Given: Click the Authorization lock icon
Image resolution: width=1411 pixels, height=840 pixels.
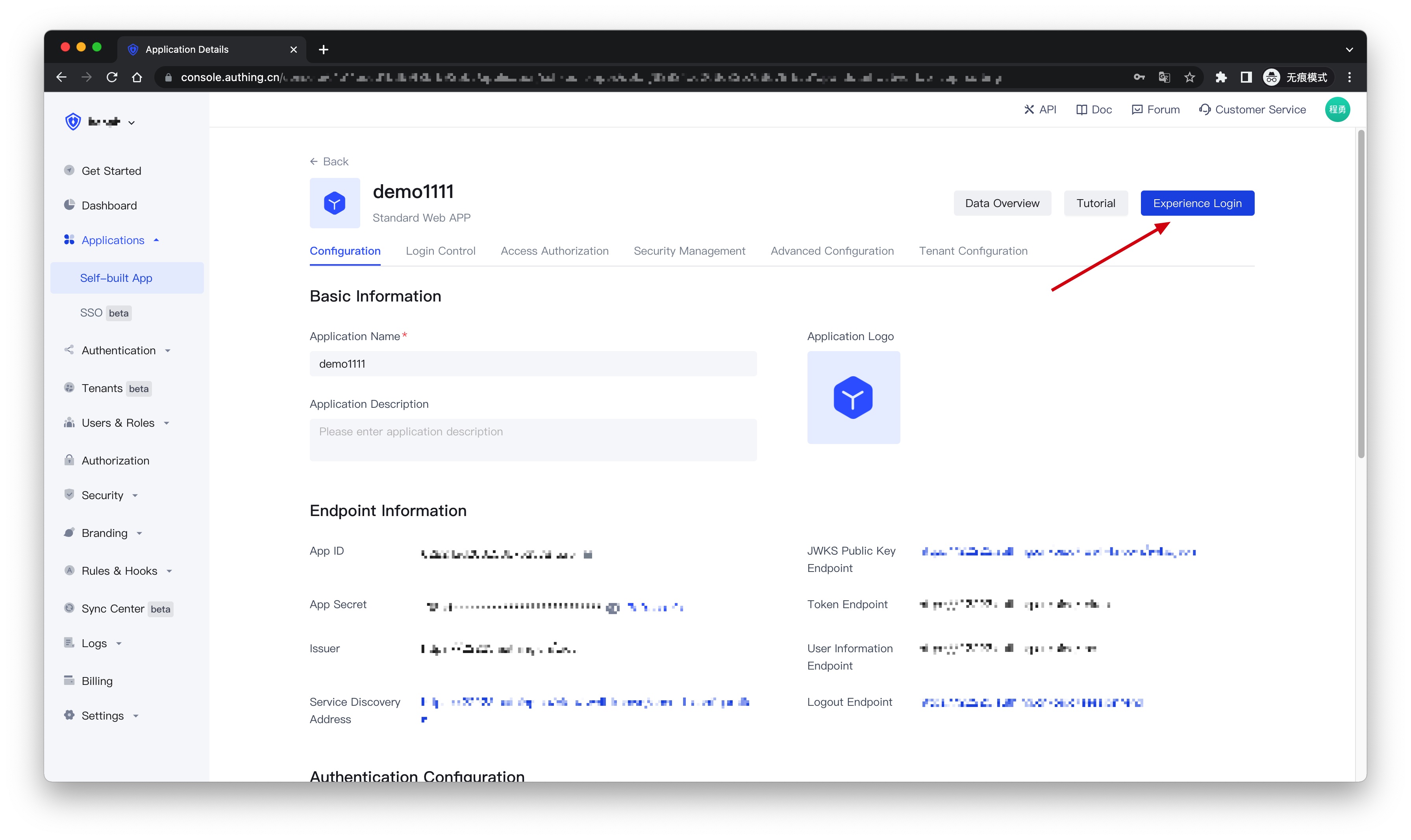Looking at the screenshot, I should pos(69,460).
